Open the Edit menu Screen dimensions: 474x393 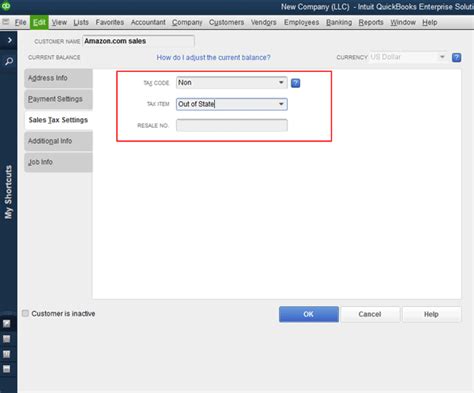[x=39, y=22]
